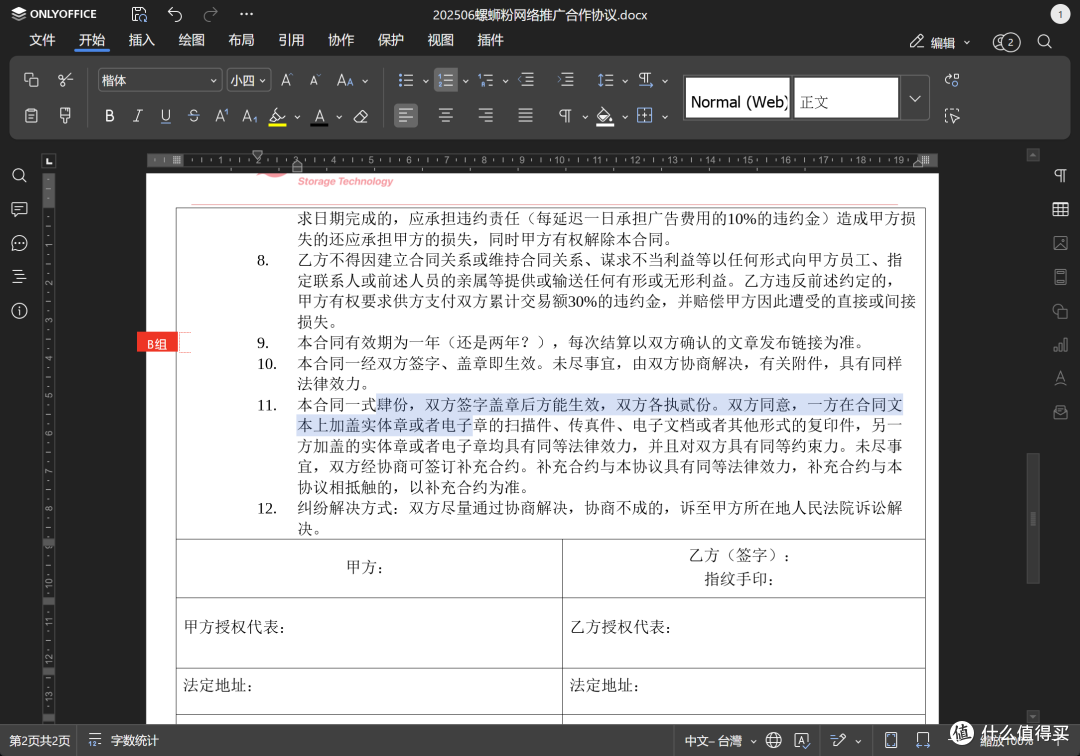Align text right
Screen dimensions: 1080x756
click(486, 116)
